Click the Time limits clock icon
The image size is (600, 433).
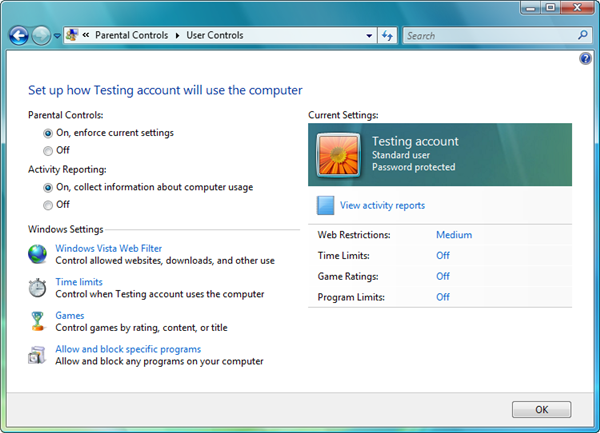click(x=37, y=288)
